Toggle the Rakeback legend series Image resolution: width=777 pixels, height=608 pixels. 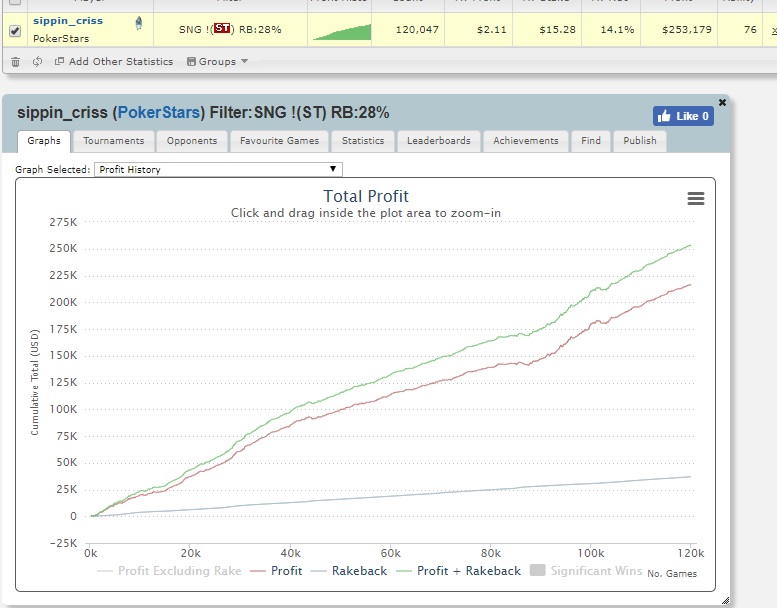pyautogui.click(x=348, y=571)
